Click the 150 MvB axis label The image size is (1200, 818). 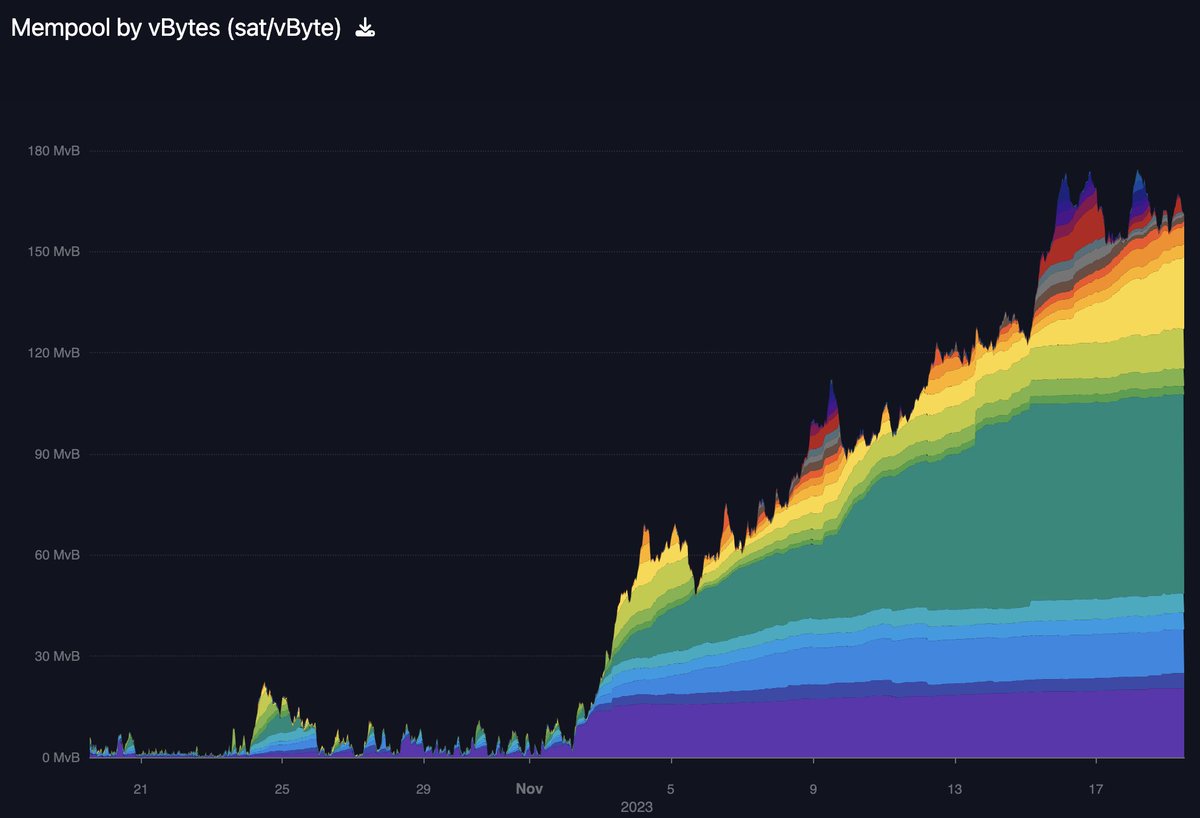click(52, 252)
